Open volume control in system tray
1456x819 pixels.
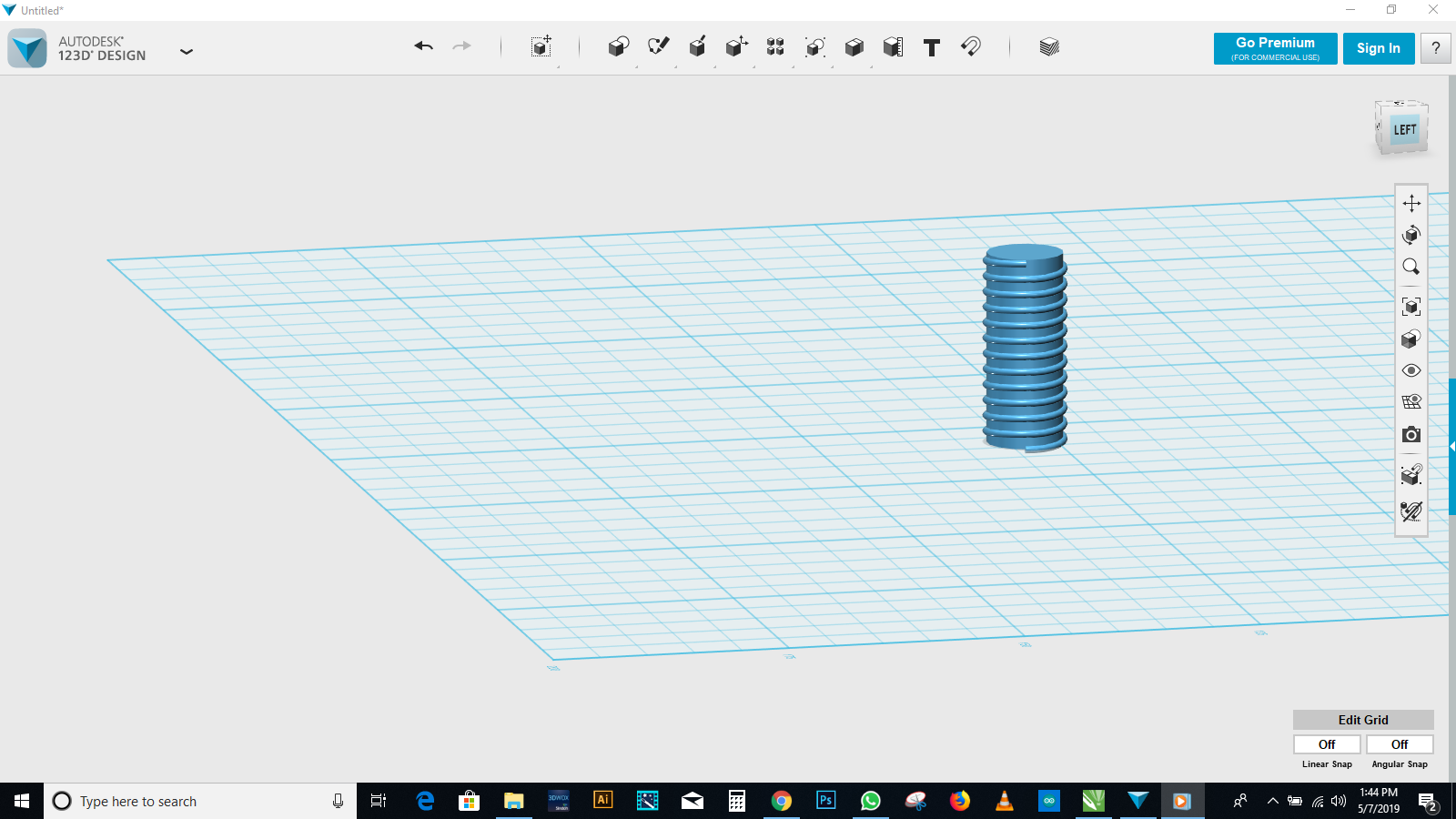[1338, 801]
